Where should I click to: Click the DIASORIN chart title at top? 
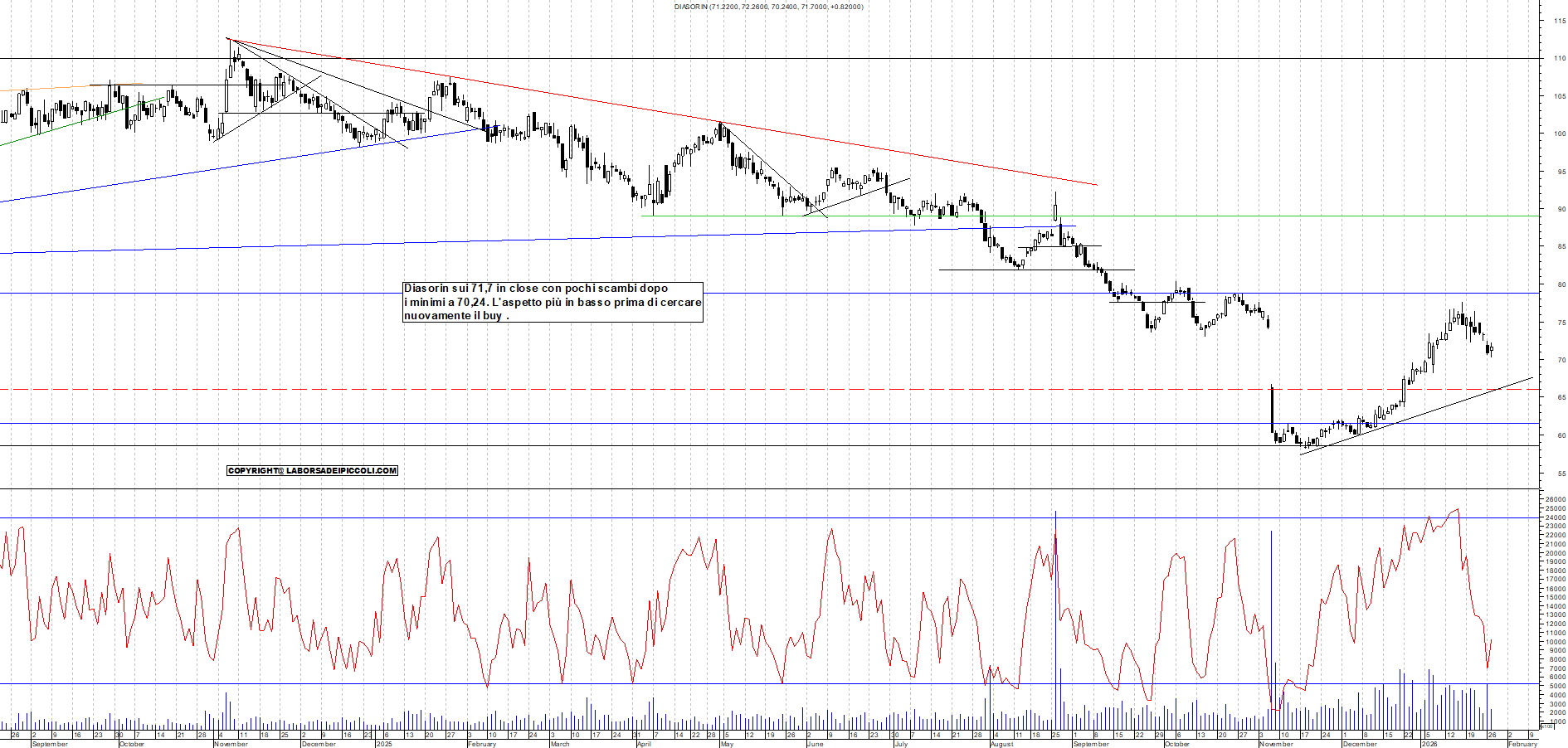[768, 7]
